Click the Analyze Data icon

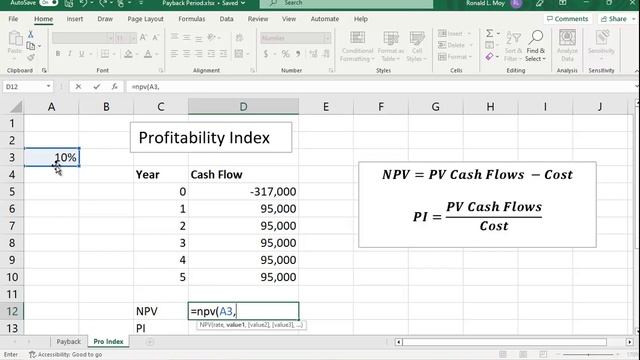tap(567, 45)
